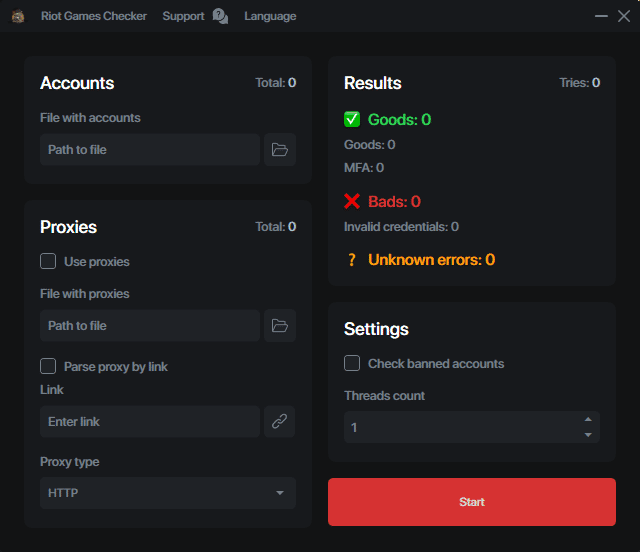Click the accounts Path to file field
This screenshot has width=640, height=552.
point(150,150)
